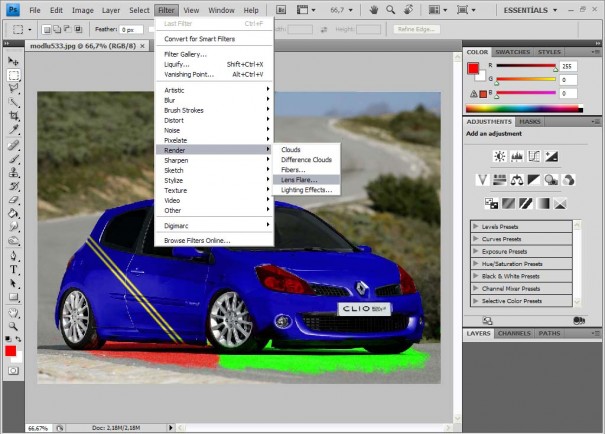Select the Eyedropper tool
The image size is (605, 434).
click(x=14, y=129)
